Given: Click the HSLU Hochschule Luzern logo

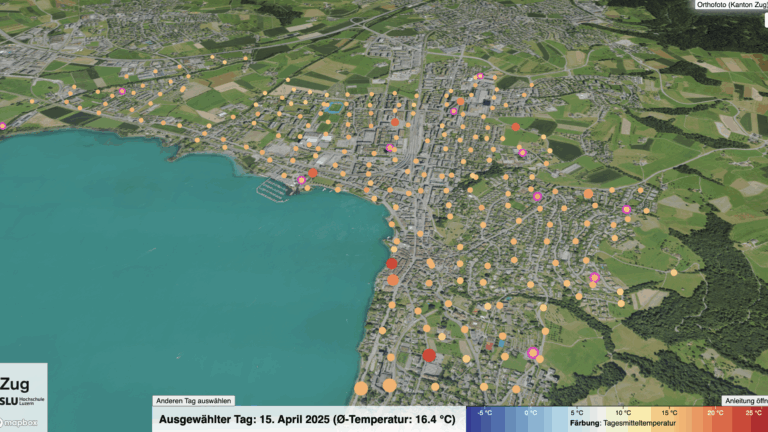Looking at the screenshot, I should coord(22,401).
